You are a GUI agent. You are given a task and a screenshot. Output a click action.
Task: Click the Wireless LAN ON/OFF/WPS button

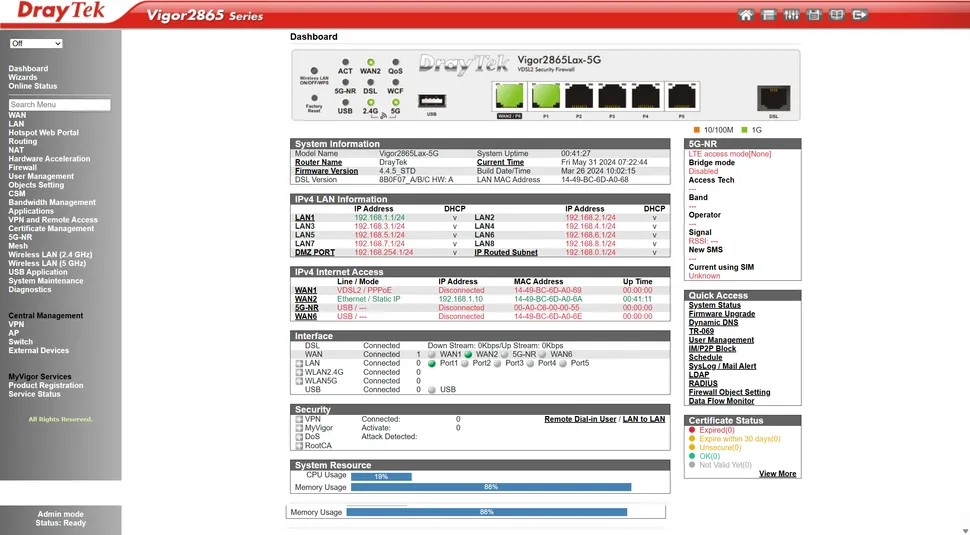(x=314, y=72)
